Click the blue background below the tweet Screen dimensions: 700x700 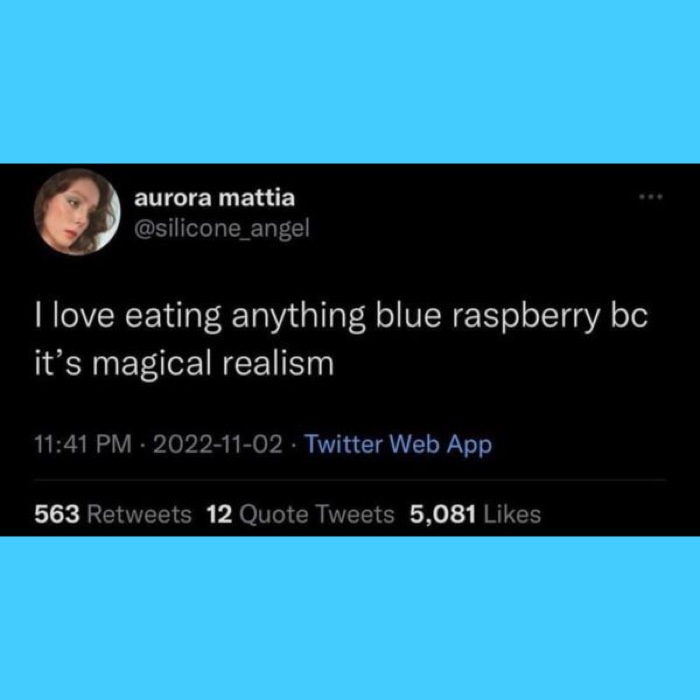coord(350,618)
